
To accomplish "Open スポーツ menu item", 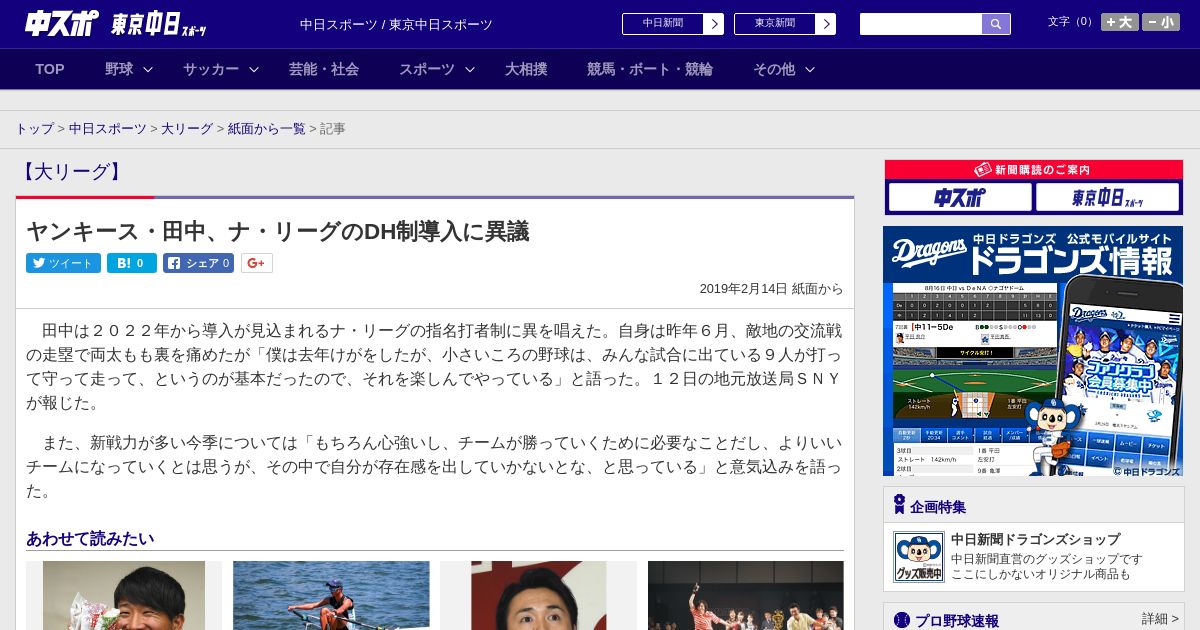I will [x=427, y=69].
